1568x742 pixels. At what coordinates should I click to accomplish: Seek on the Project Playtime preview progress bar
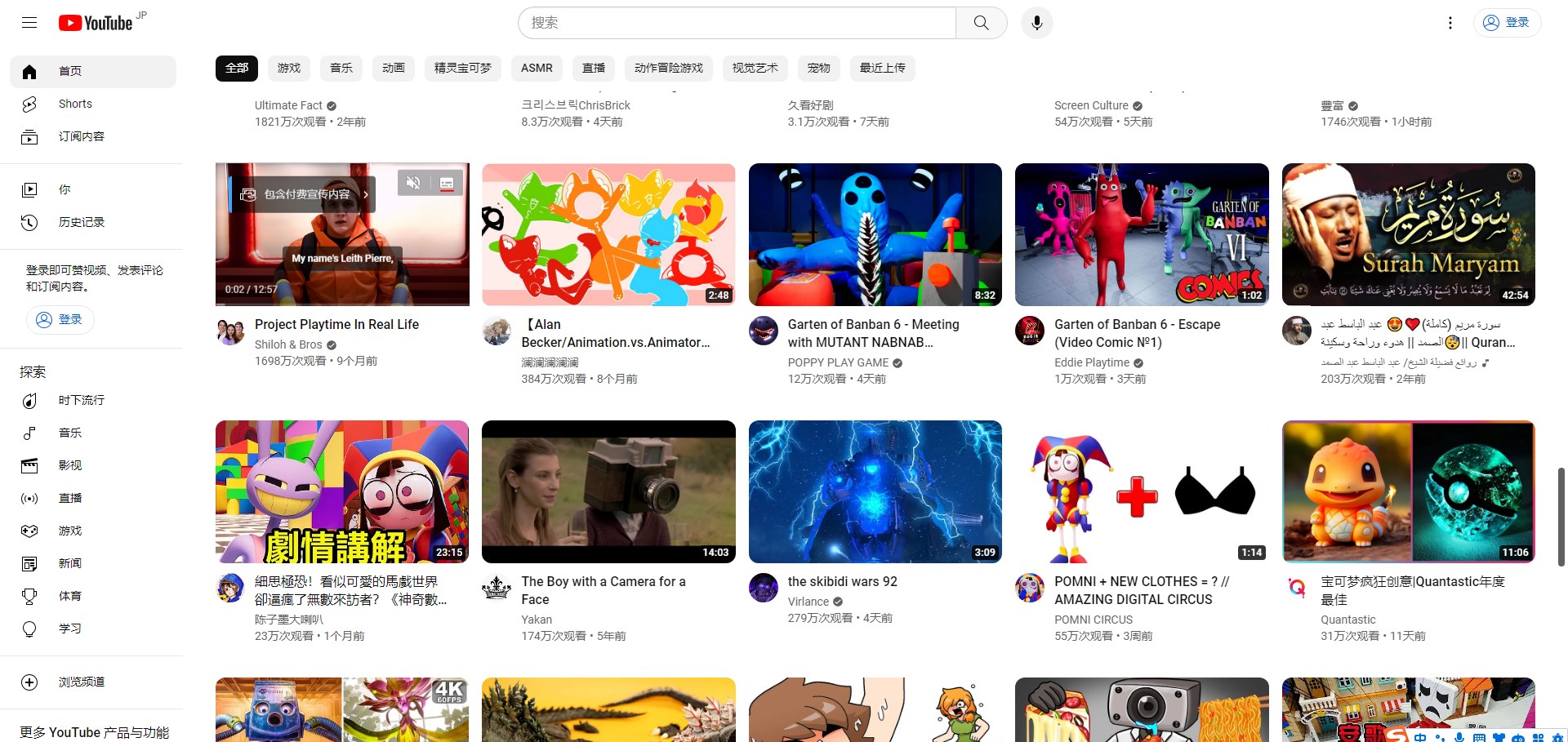(342, 304)
